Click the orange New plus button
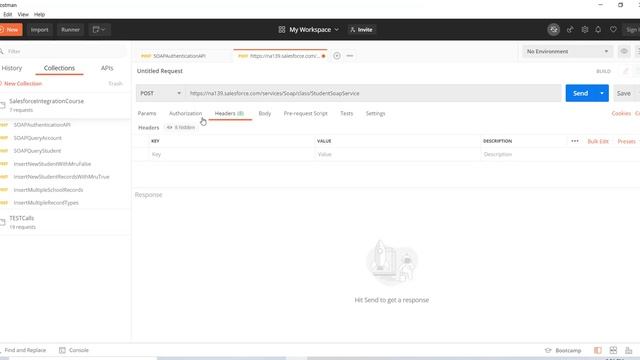This screenshot has width=640, height=360. 10,29
